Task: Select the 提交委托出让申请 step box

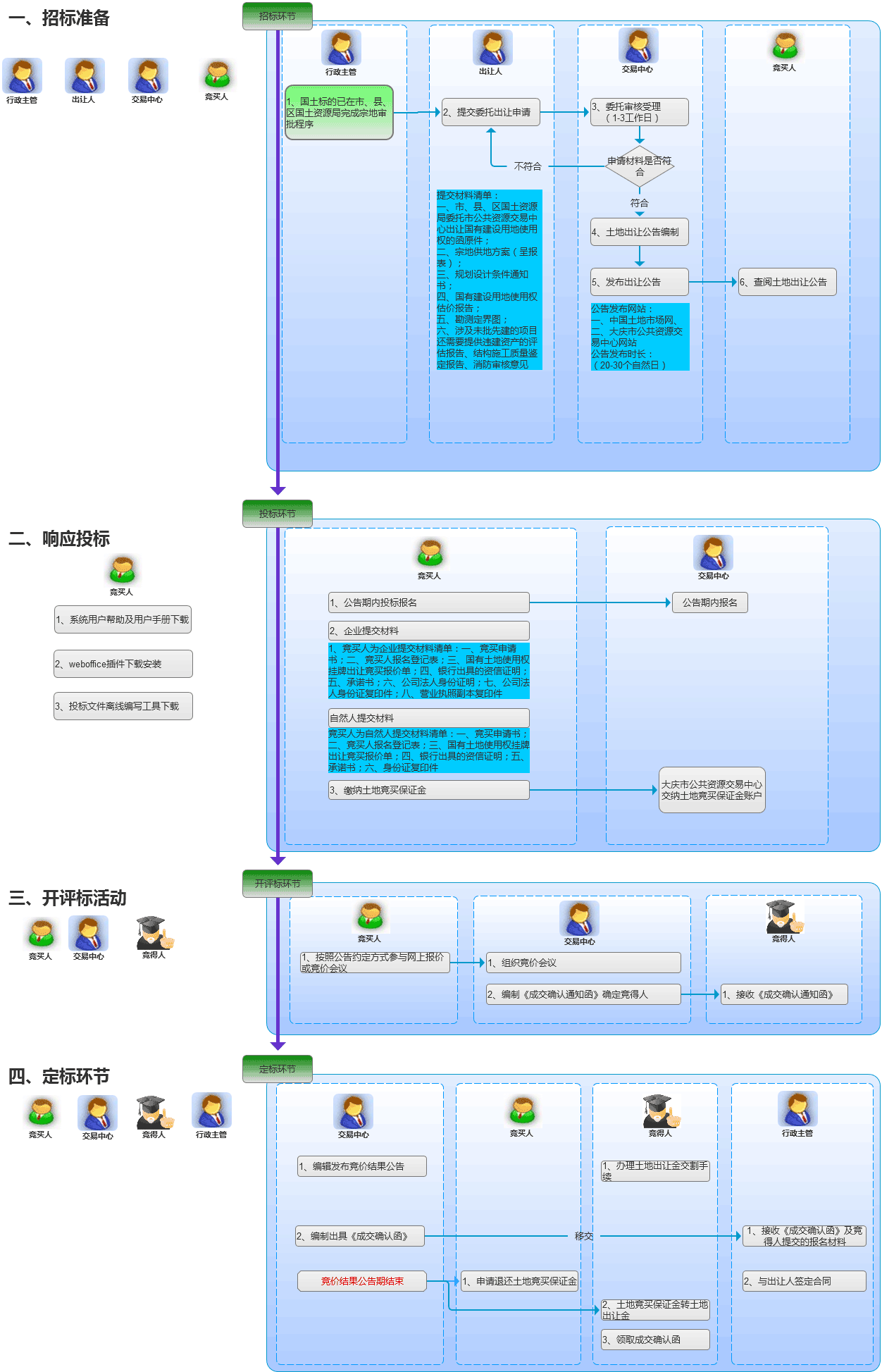Action: point(490,112)
